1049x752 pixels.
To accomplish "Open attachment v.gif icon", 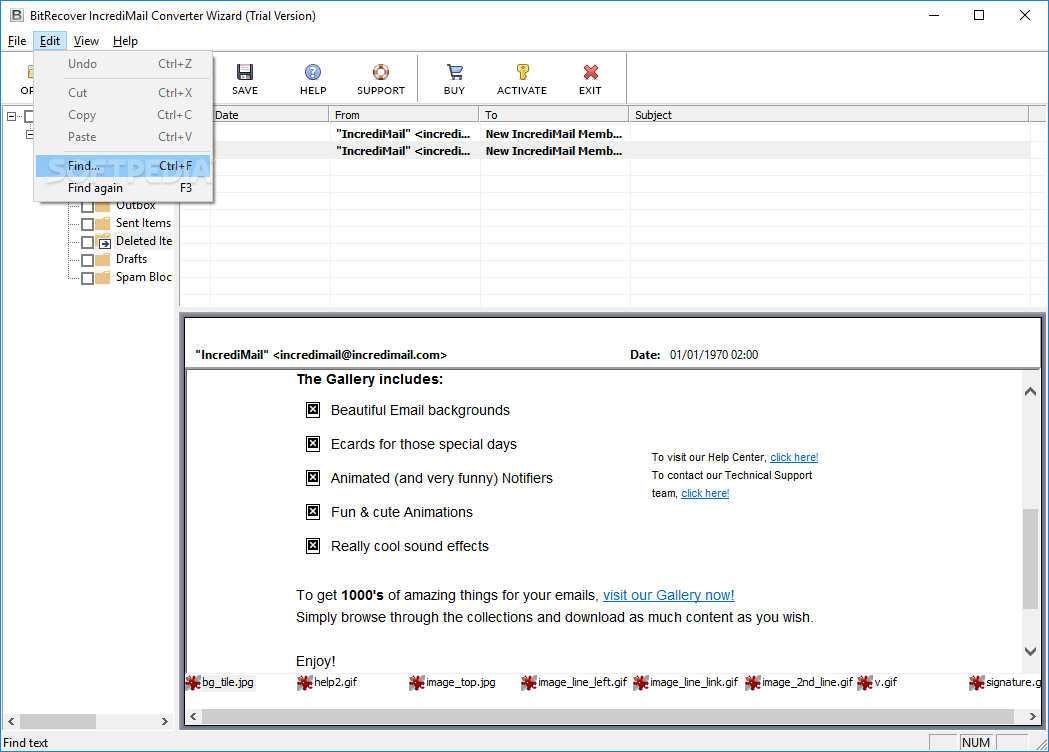I will [865, 682].
